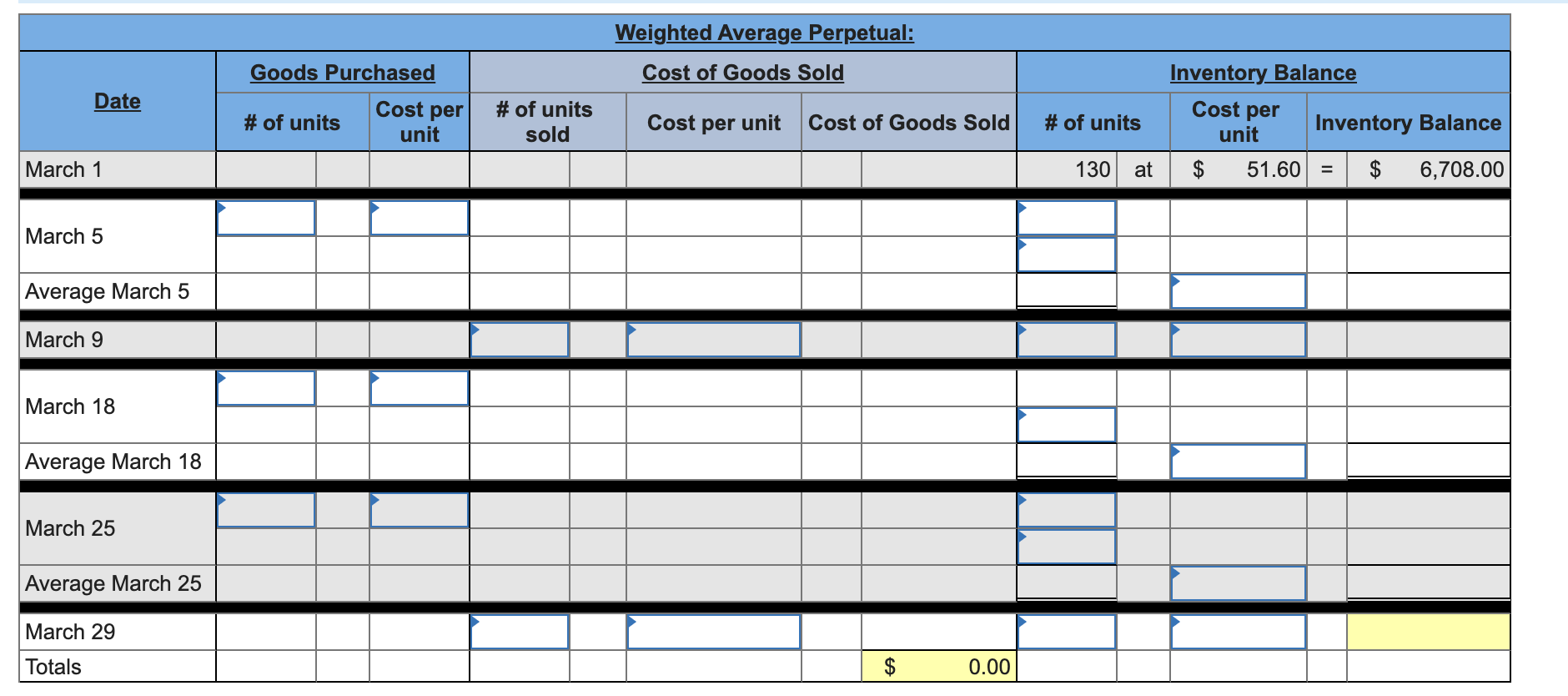Click March 1 inventory balance 6,708.00
This screenshot has height=696, width=1568.
point(1462,169)
